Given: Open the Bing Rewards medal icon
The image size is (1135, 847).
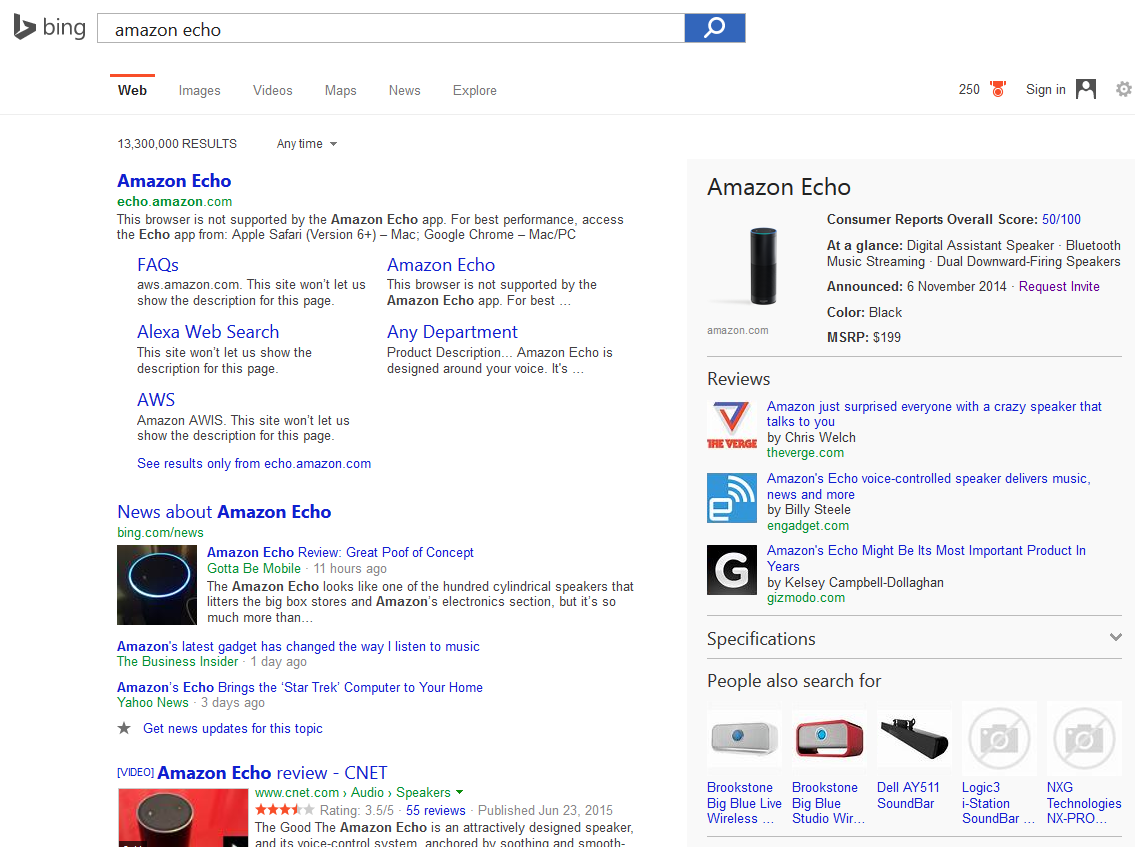Looking at the screenshot, I should (x=997, y=89).
